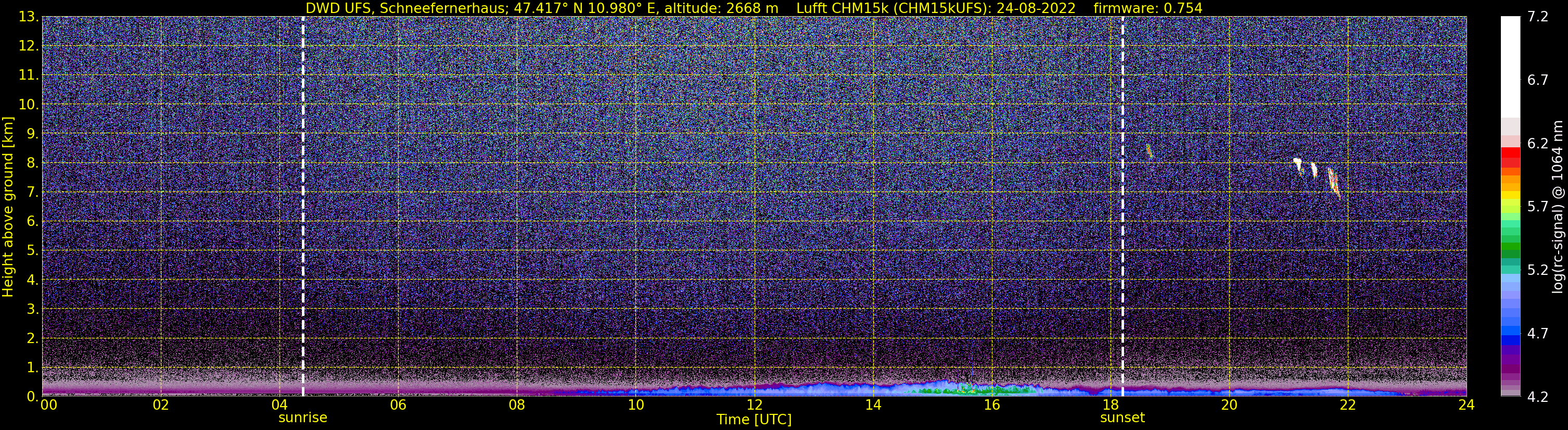Click the time axis tick label 10
Image resolution: width=1568 pixels, height=430 pixels.
(635, 406)
